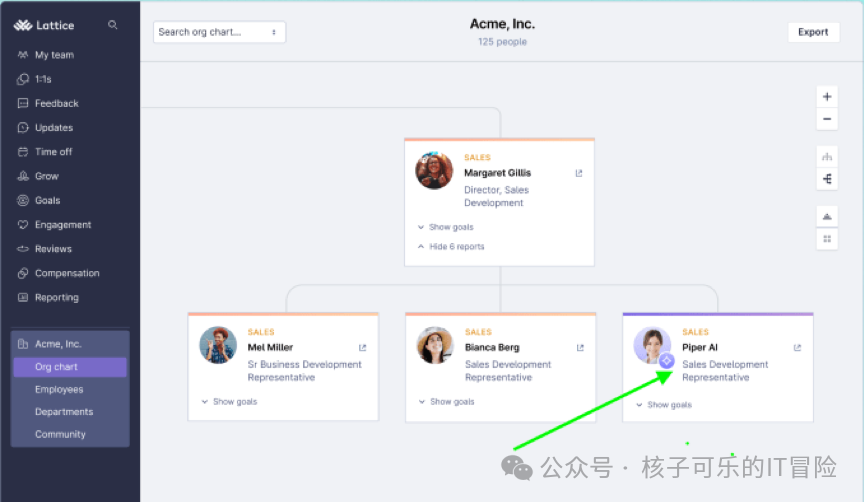
Task: Switch to horizontal tree layout icon
Action: click(x=827, y=179)
